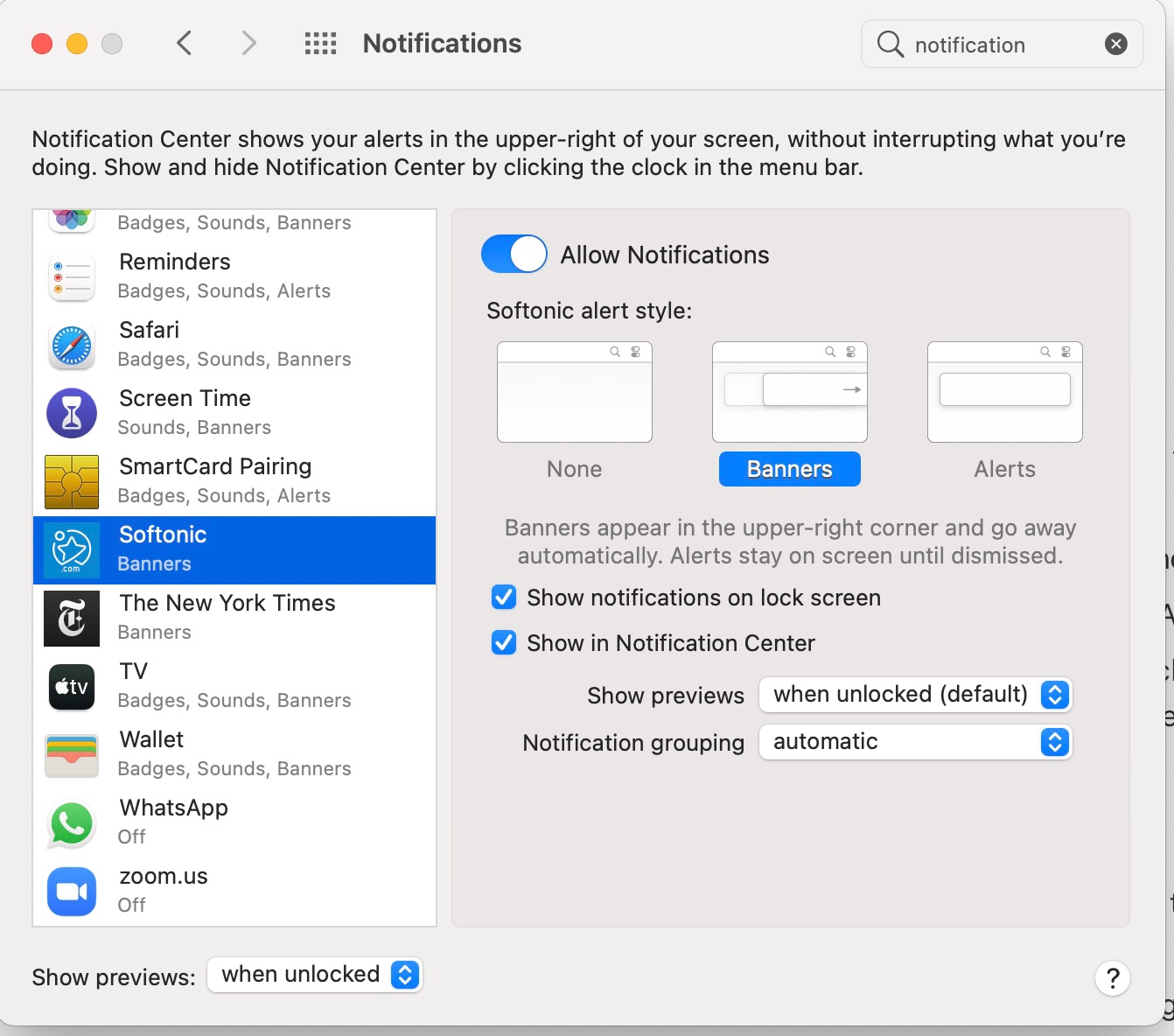Open the global Show previews dropdown

315,975
